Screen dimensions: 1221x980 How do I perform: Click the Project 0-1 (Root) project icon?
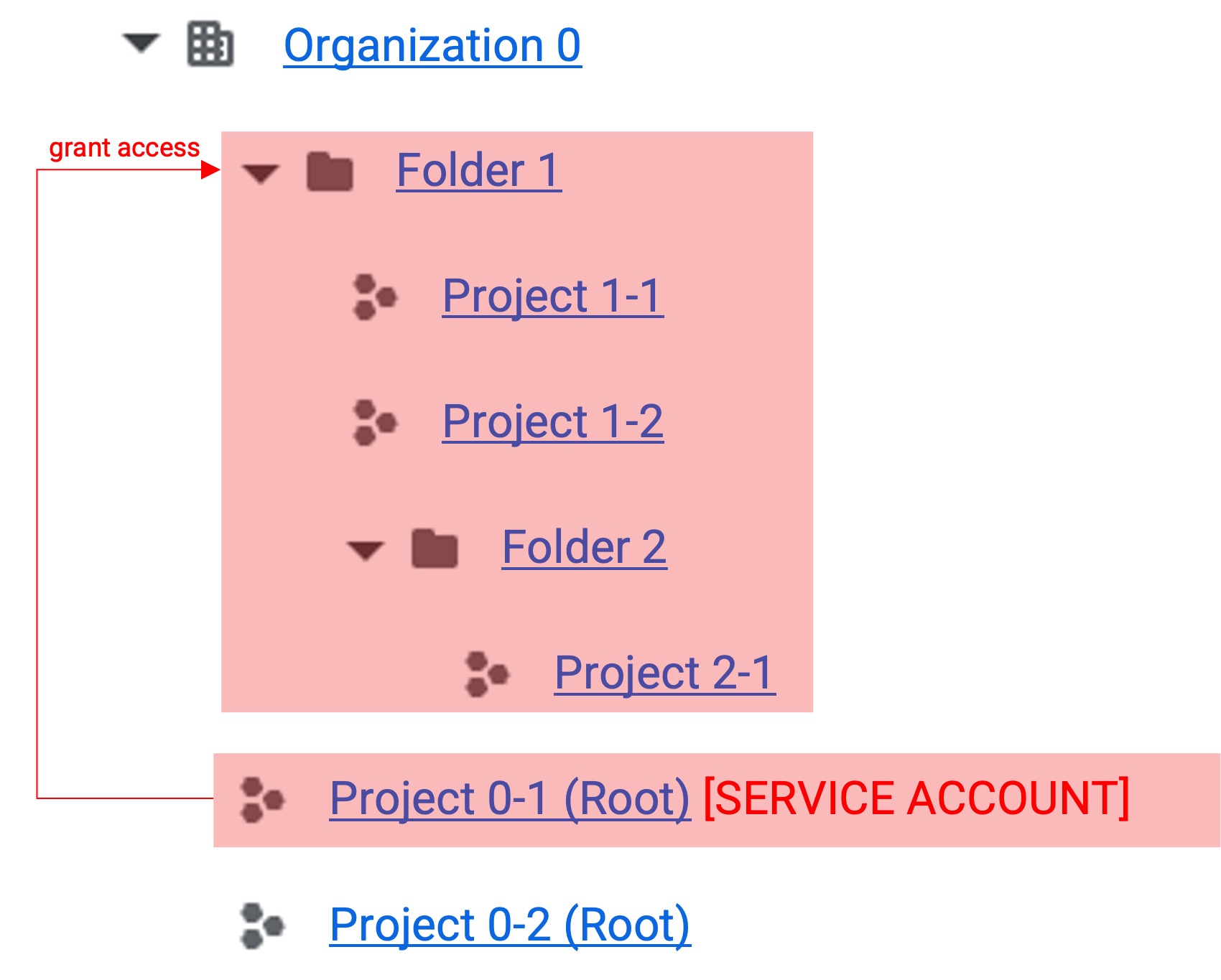263,800
